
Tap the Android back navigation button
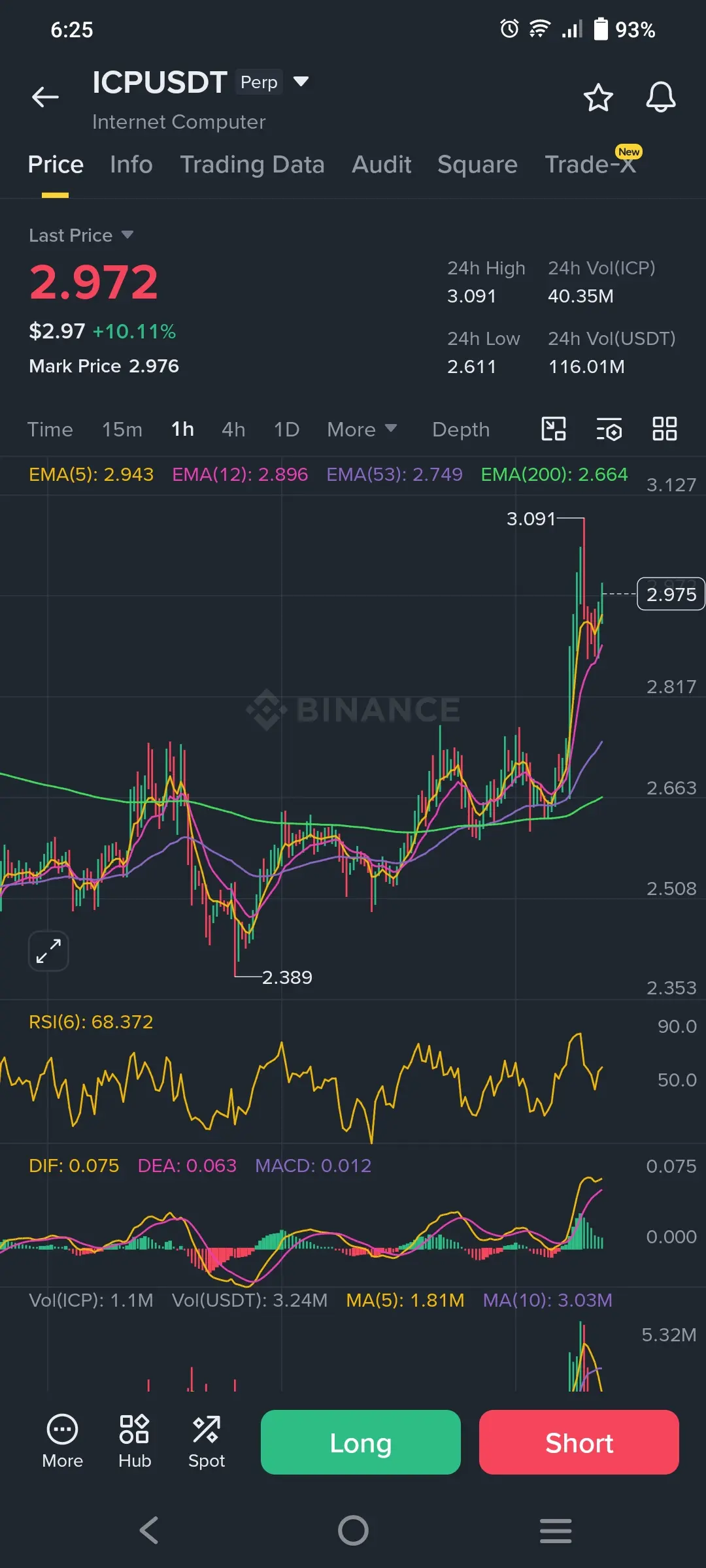(x=150, y=1530)
